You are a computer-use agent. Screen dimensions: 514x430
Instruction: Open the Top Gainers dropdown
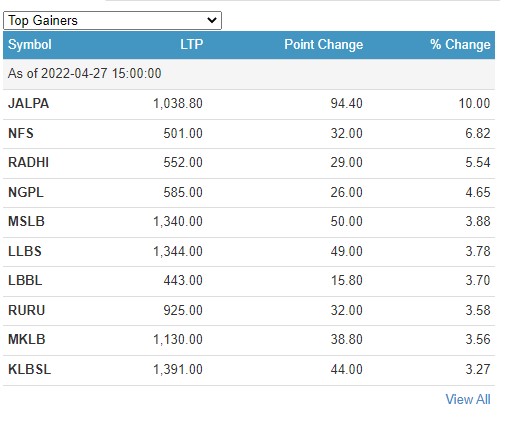(x=112, y=21)
